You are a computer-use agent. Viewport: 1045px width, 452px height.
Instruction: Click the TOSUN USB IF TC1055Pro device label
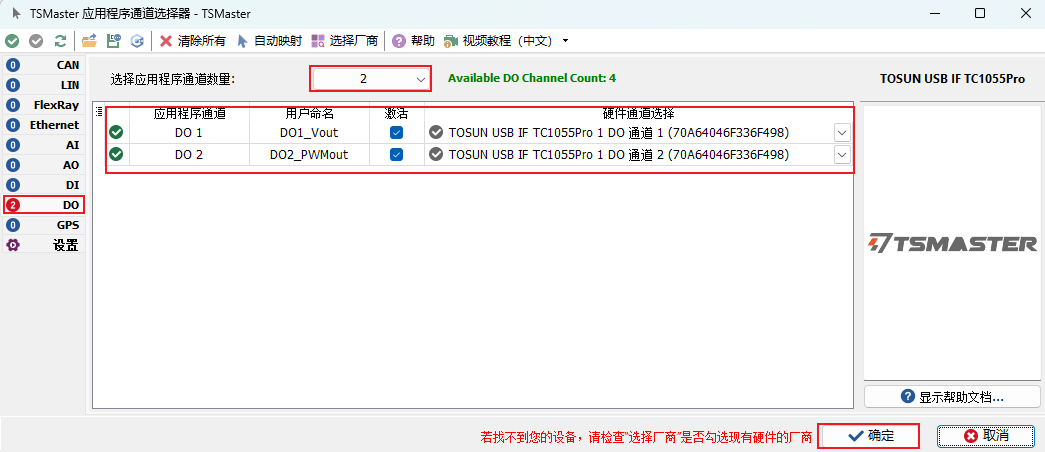click(x=952, y=79)
